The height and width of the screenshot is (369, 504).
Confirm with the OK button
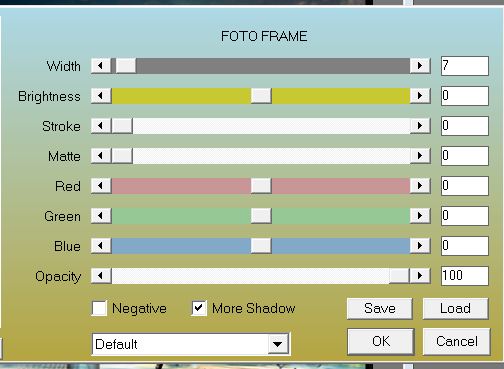point(381,342)
